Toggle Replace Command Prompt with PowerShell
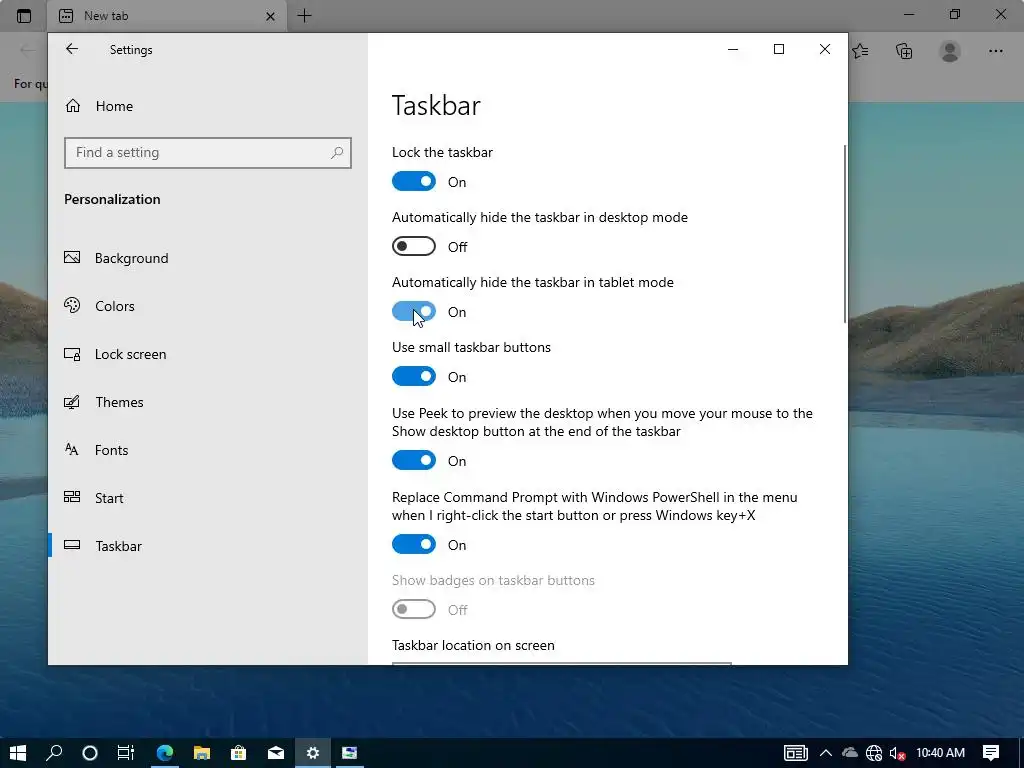1024x768 pixels. coord(414,544)
